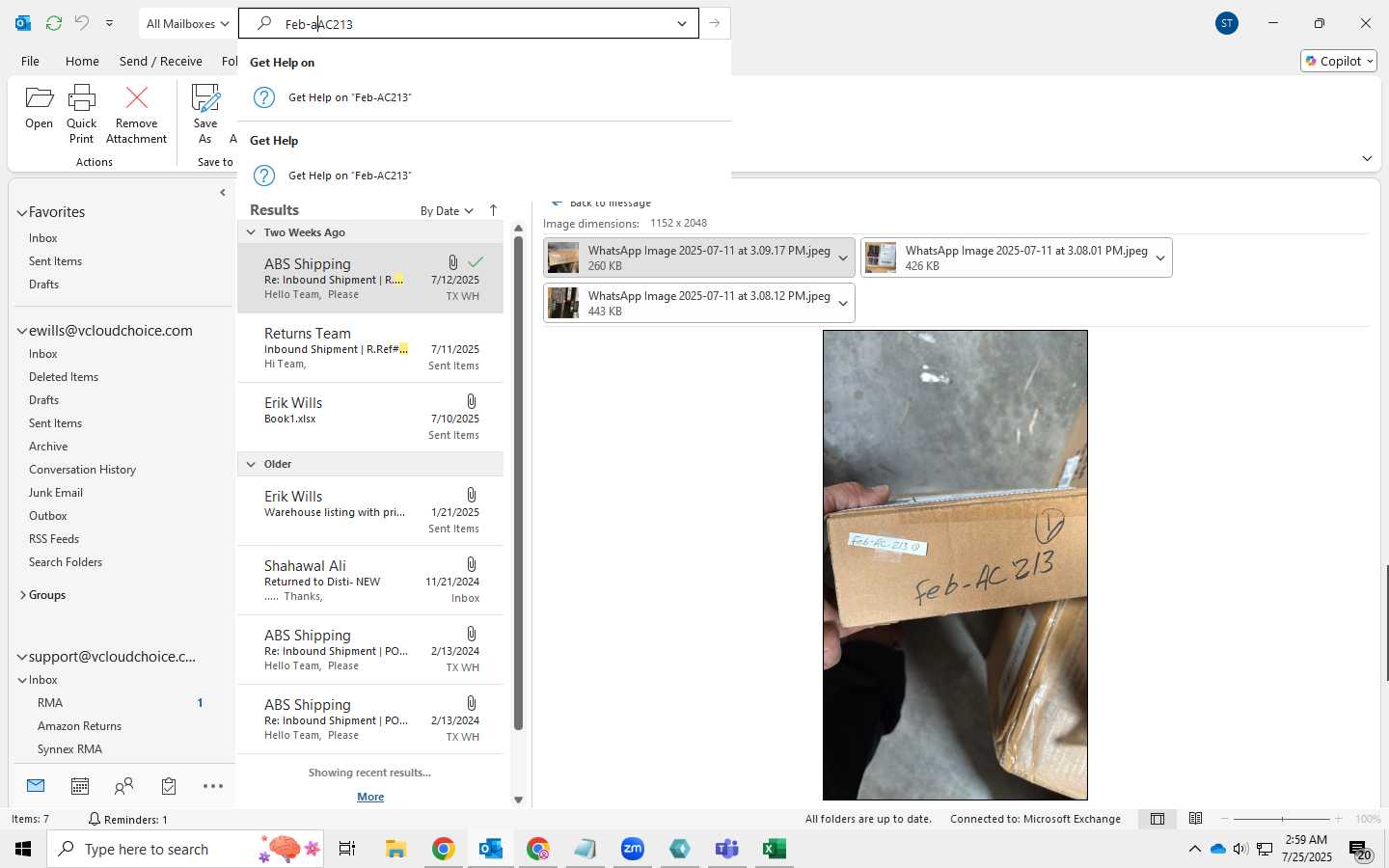
Task: Open the File menu tab
Action: click(x=30, y=61)
